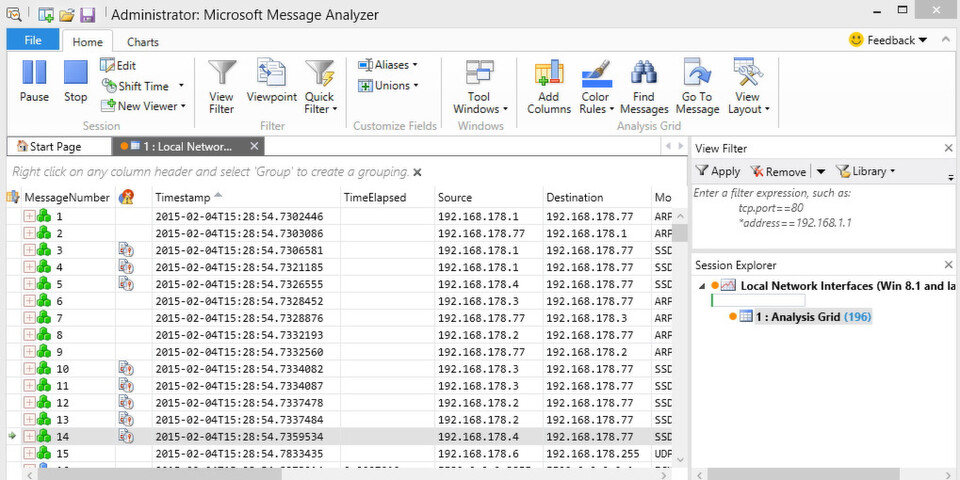Image resolution: width=960 pixels, height=480 pixels.
Task: Open the Aliases dropdown
Action: coord(388,65)
